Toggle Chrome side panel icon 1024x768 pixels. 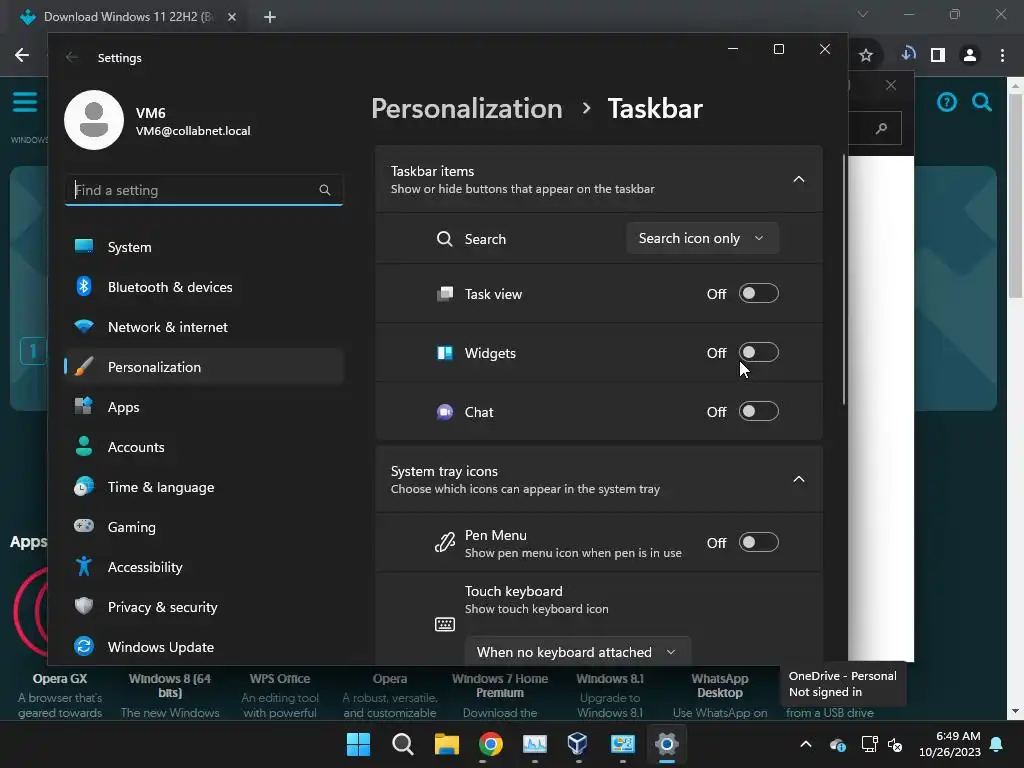938,55
